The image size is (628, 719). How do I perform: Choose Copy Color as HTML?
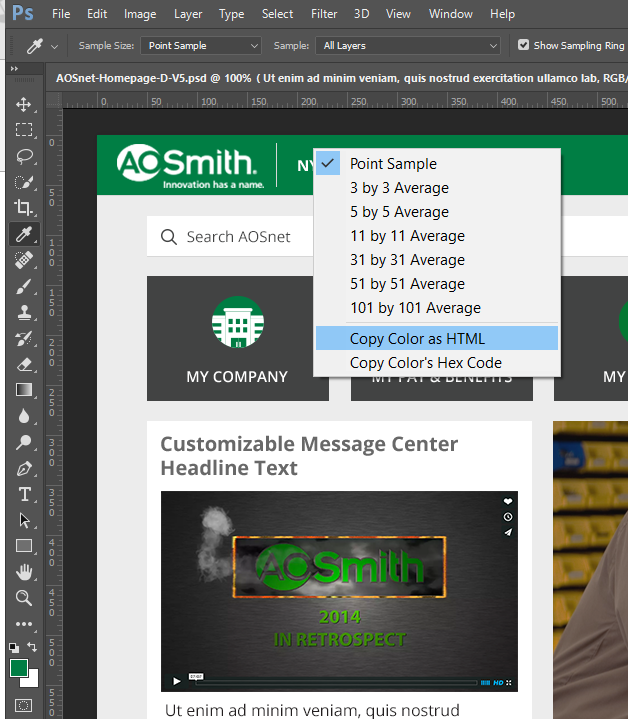(437, 338)
